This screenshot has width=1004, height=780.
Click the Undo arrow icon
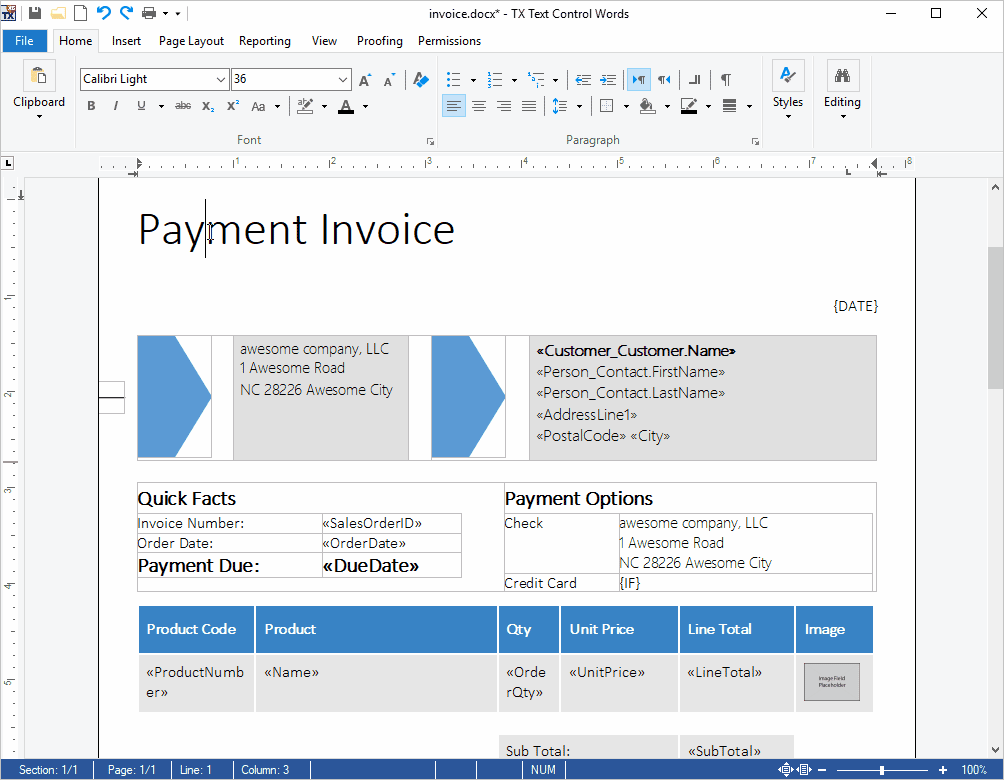click(103, 13)
